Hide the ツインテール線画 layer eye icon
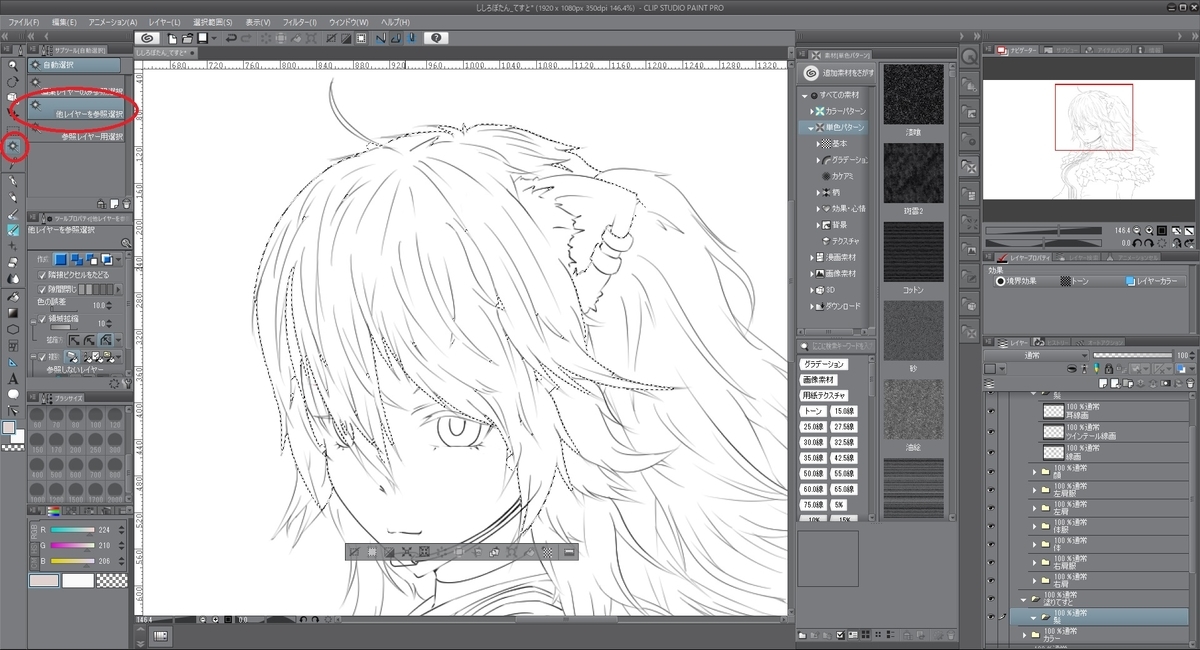Image resolution: width=1200 pixels, height=650 pixels. 992,431
